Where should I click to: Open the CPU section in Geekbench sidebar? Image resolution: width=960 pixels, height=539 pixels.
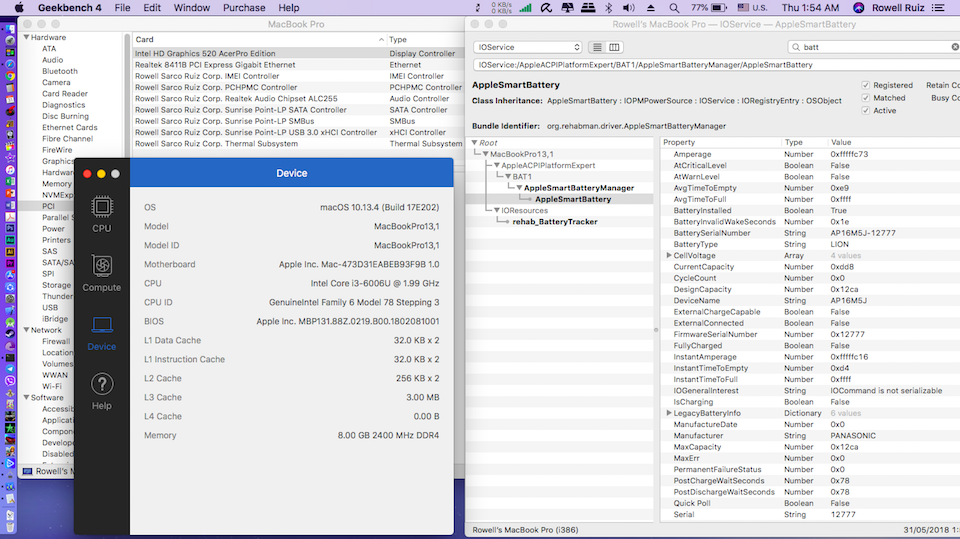pyautogui.click(x=102, y=214)
